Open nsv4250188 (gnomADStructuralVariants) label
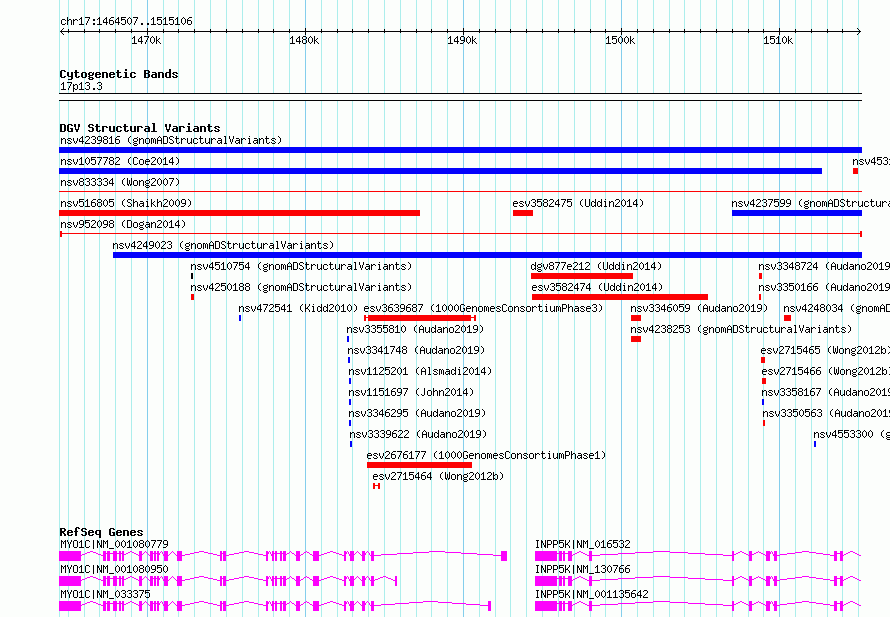890x617 pixels. point(301,287)
